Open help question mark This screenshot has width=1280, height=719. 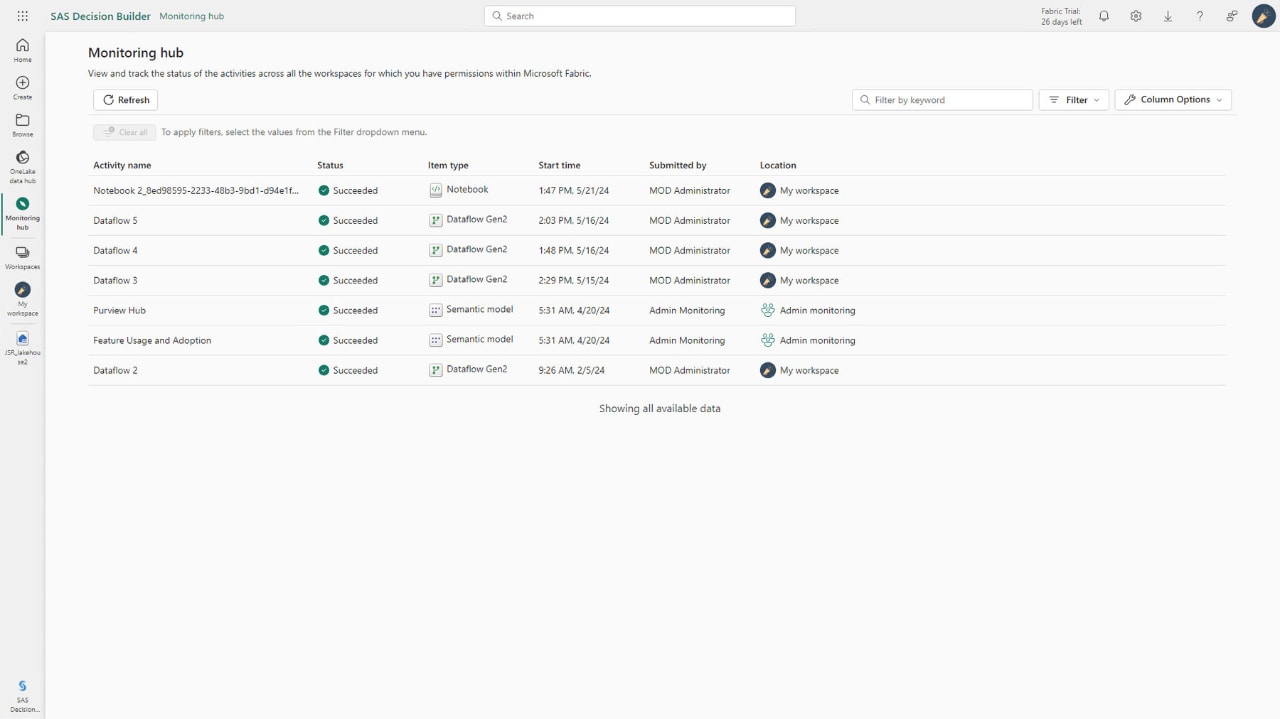pyautogui.click(x=1200, y=16)
